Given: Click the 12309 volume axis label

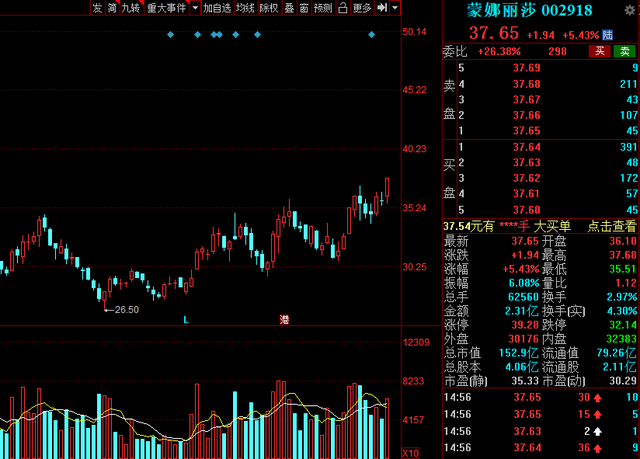Looking at the screenshot, I should tap(416, 342).
